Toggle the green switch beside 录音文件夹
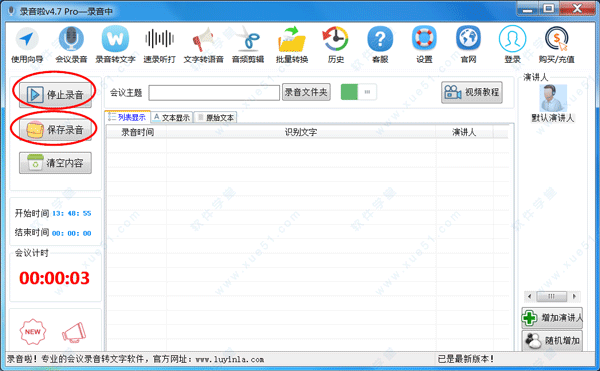Viewport: 600px width, 371px height. click(x=359, y=92)
